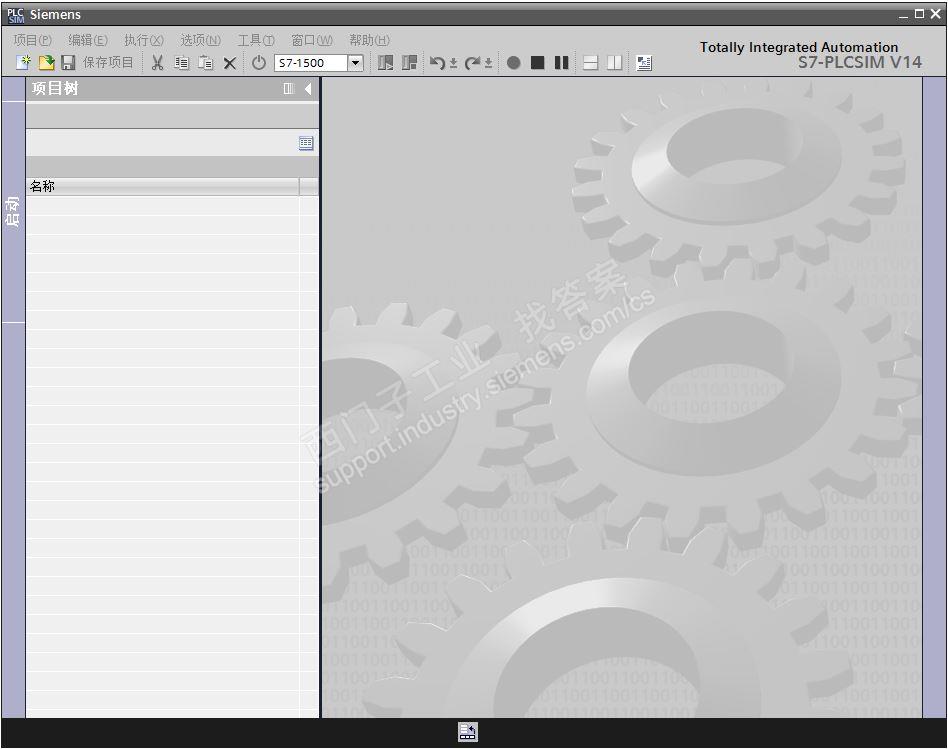Open the redo history dropdown arrow
This screenshot has height=749, width=948.
489,63
